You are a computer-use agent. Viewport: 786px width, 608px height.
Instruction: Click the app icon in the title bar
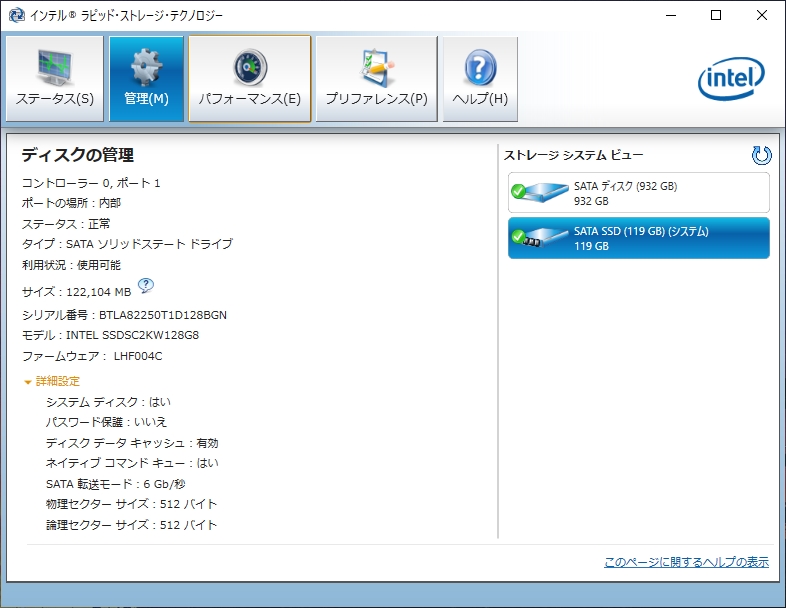tap(17, 16)
